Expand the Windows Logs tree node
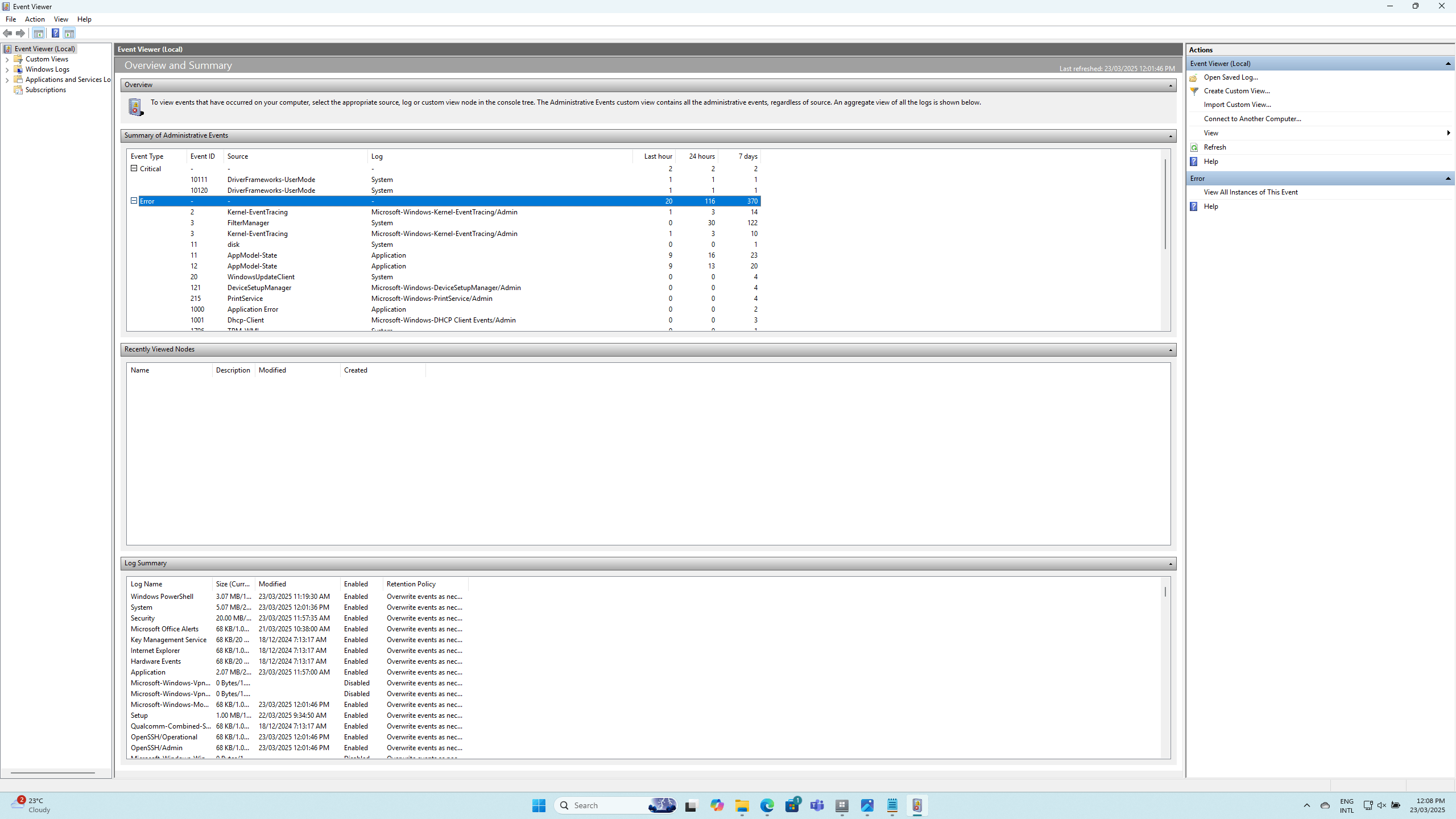This screenshot has height=819, width=1456. point(7,70)
